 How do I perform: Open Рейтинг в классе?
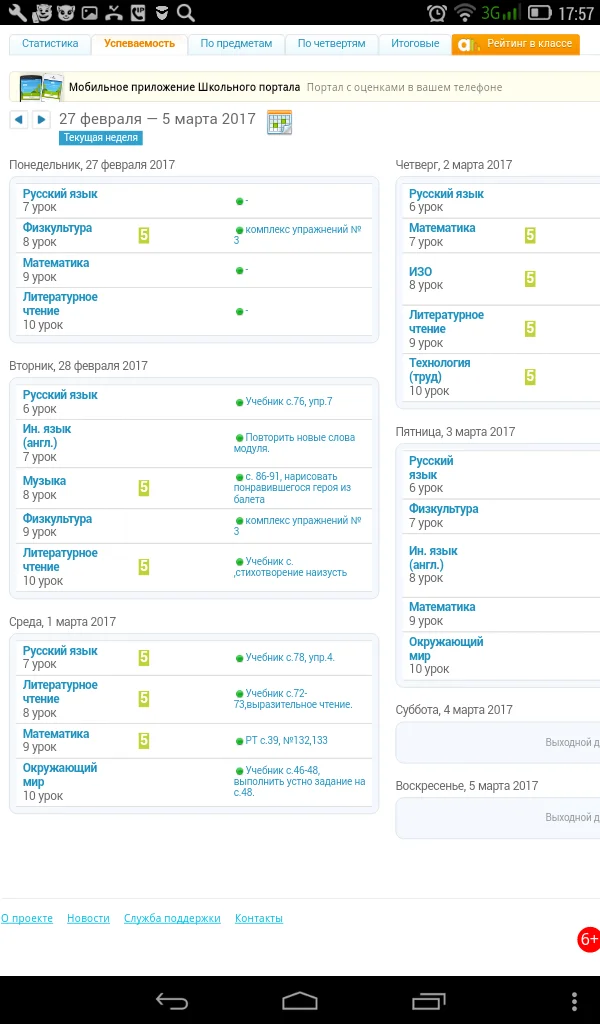(x=516, y=44)
